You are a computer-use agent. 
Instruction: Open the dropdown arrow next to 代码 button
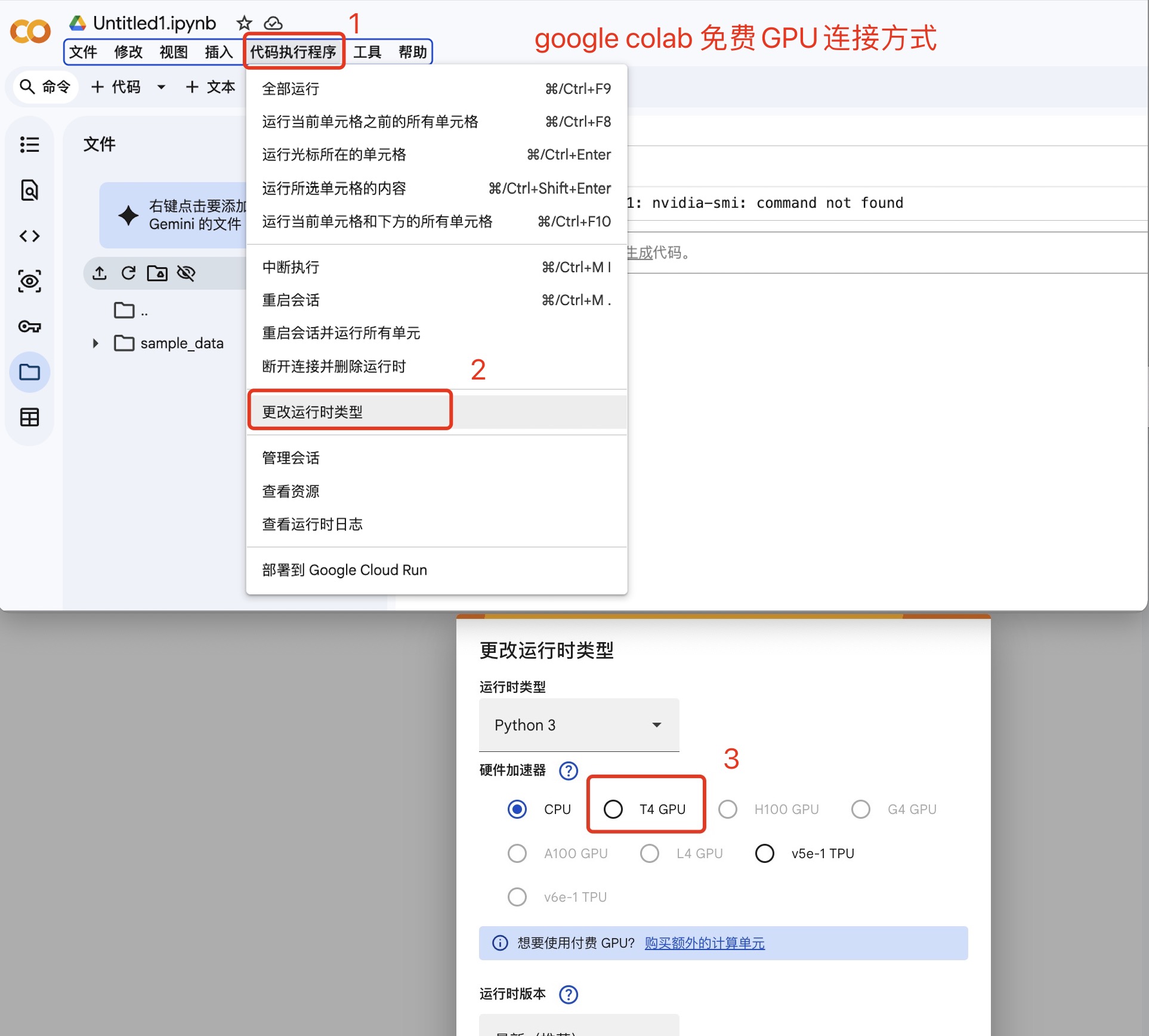(161, 87)
